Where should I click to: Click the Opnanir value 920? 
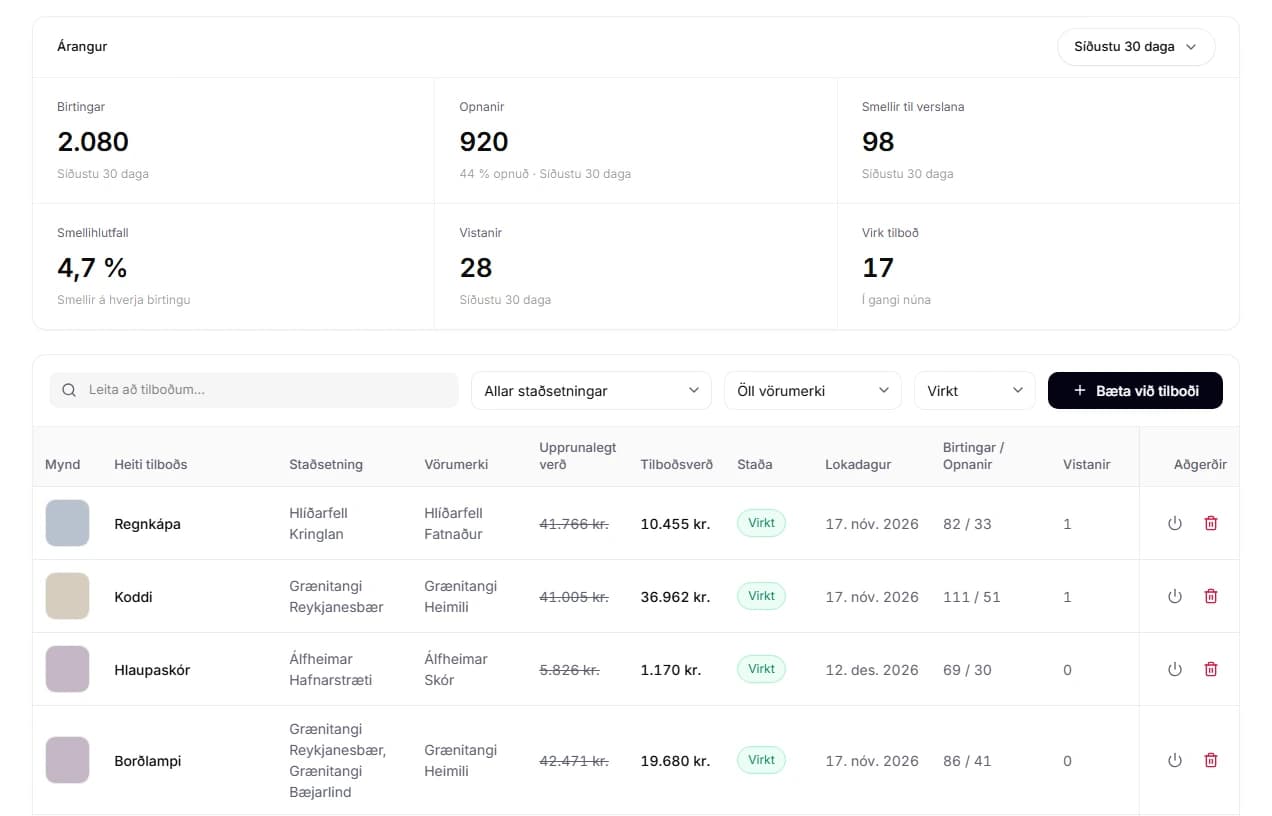484,142
